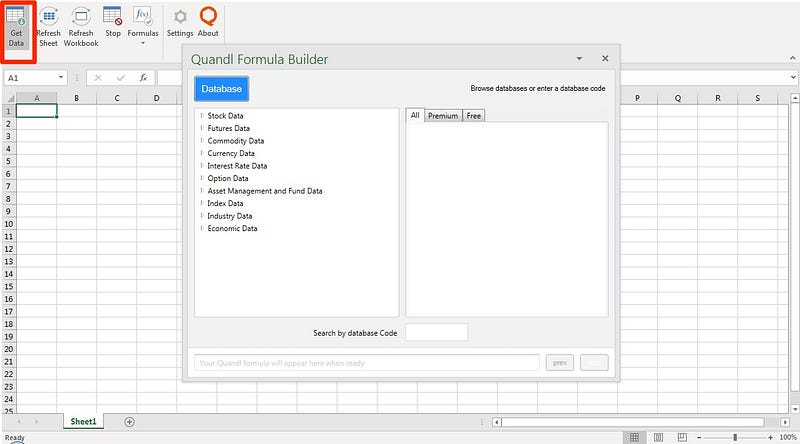
Task: Click the Search by database Code field
Action: point(436,332)
